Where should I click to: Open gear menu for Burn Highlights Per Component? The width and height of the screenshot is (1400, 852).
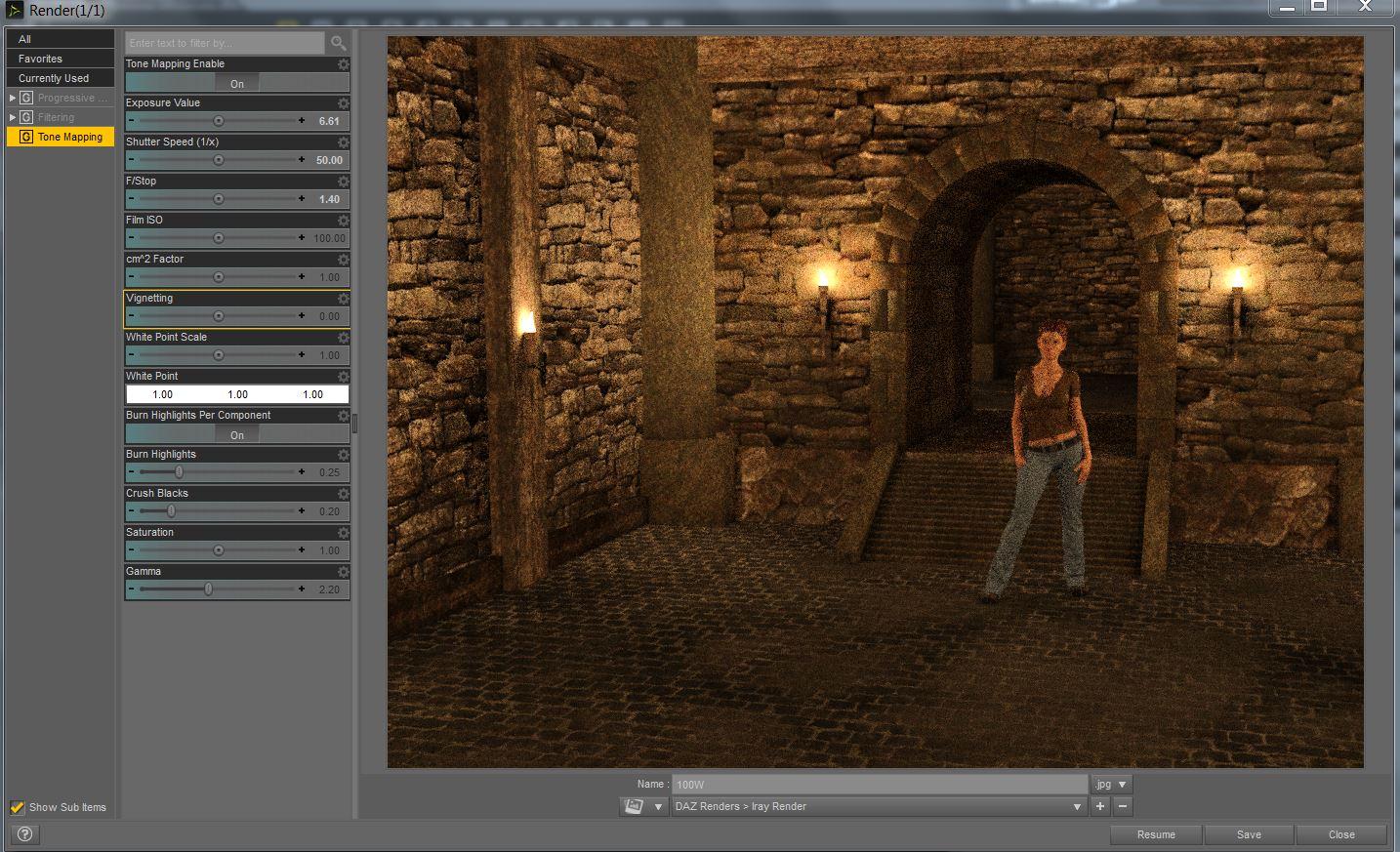click(x=343, y=416)
